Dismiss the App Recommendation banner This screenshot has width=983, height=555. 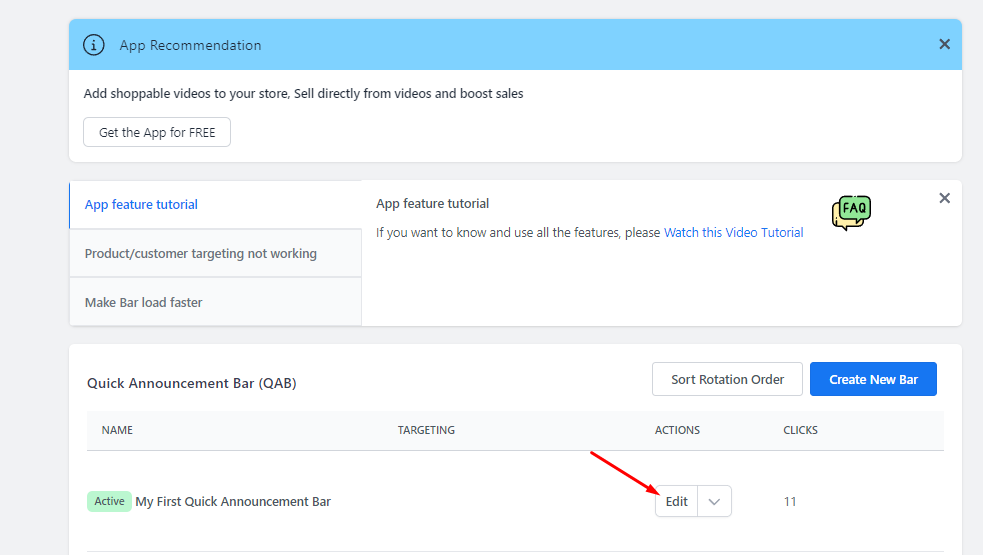pyautogui.click(x=944, y=45)
